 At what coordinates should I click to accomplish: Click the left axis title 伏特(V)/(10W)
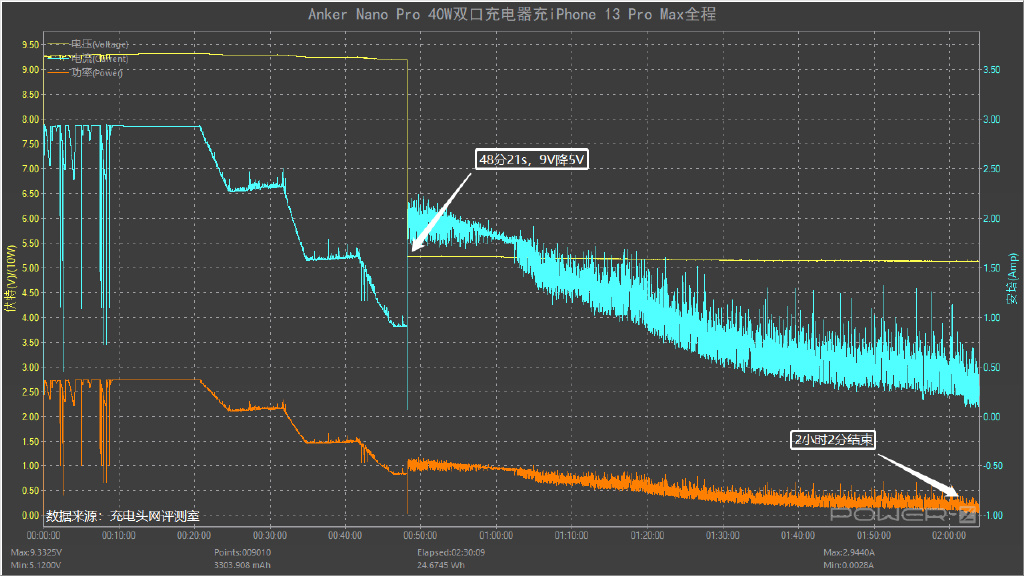pos(10,279)
